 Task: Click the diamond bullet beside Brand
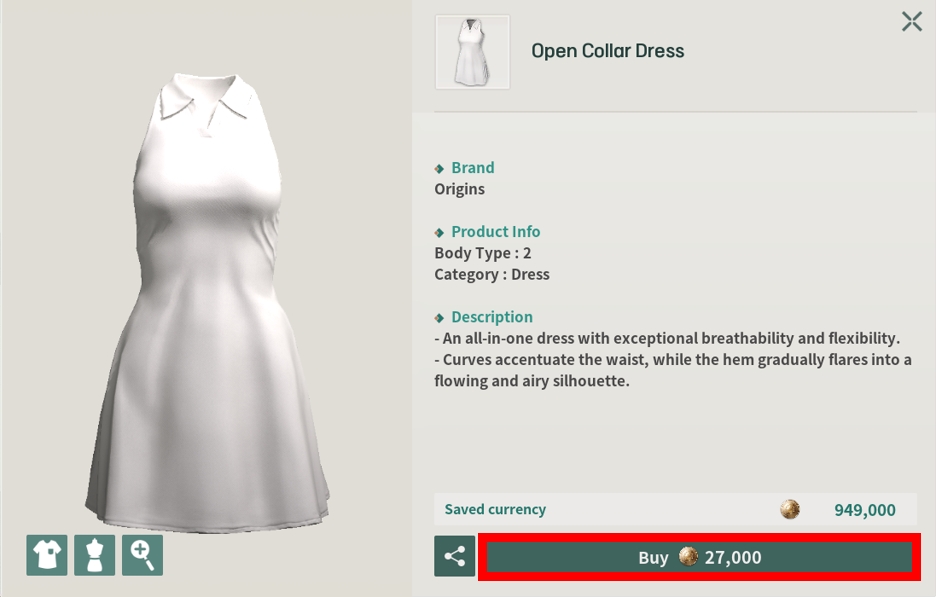coord(439,169)
